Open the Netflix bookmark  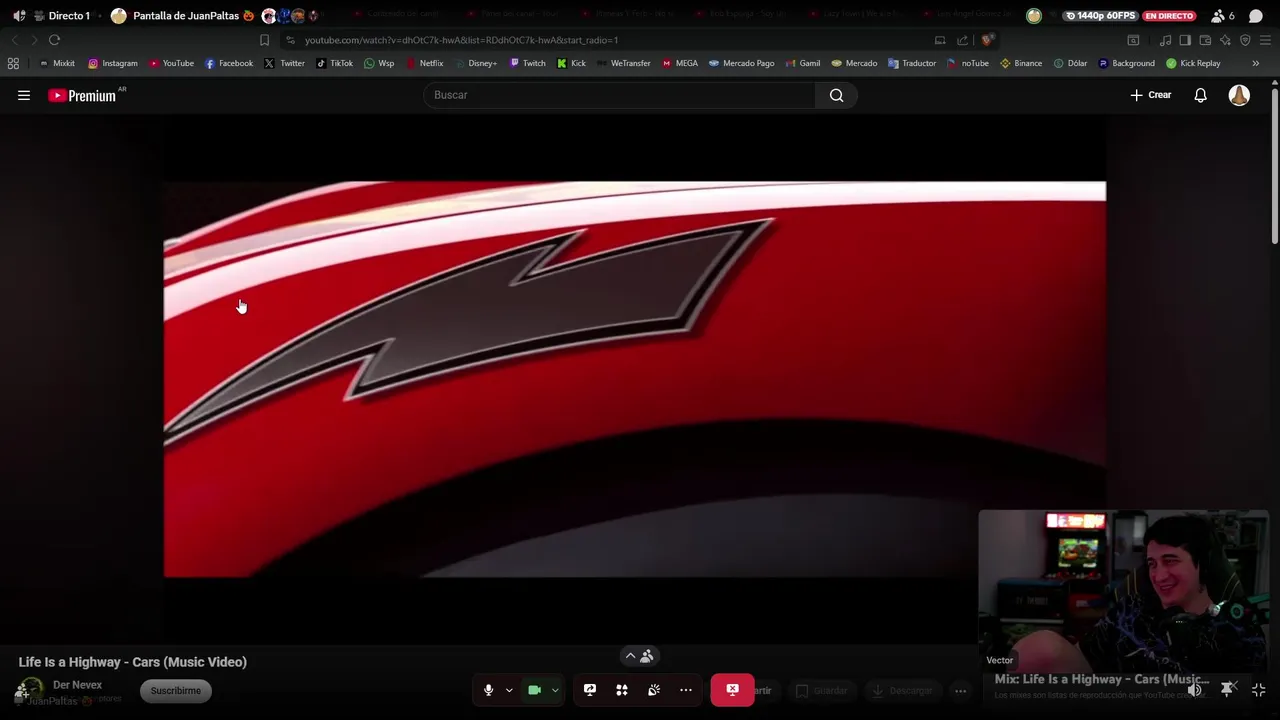click(x=424, y=63)
